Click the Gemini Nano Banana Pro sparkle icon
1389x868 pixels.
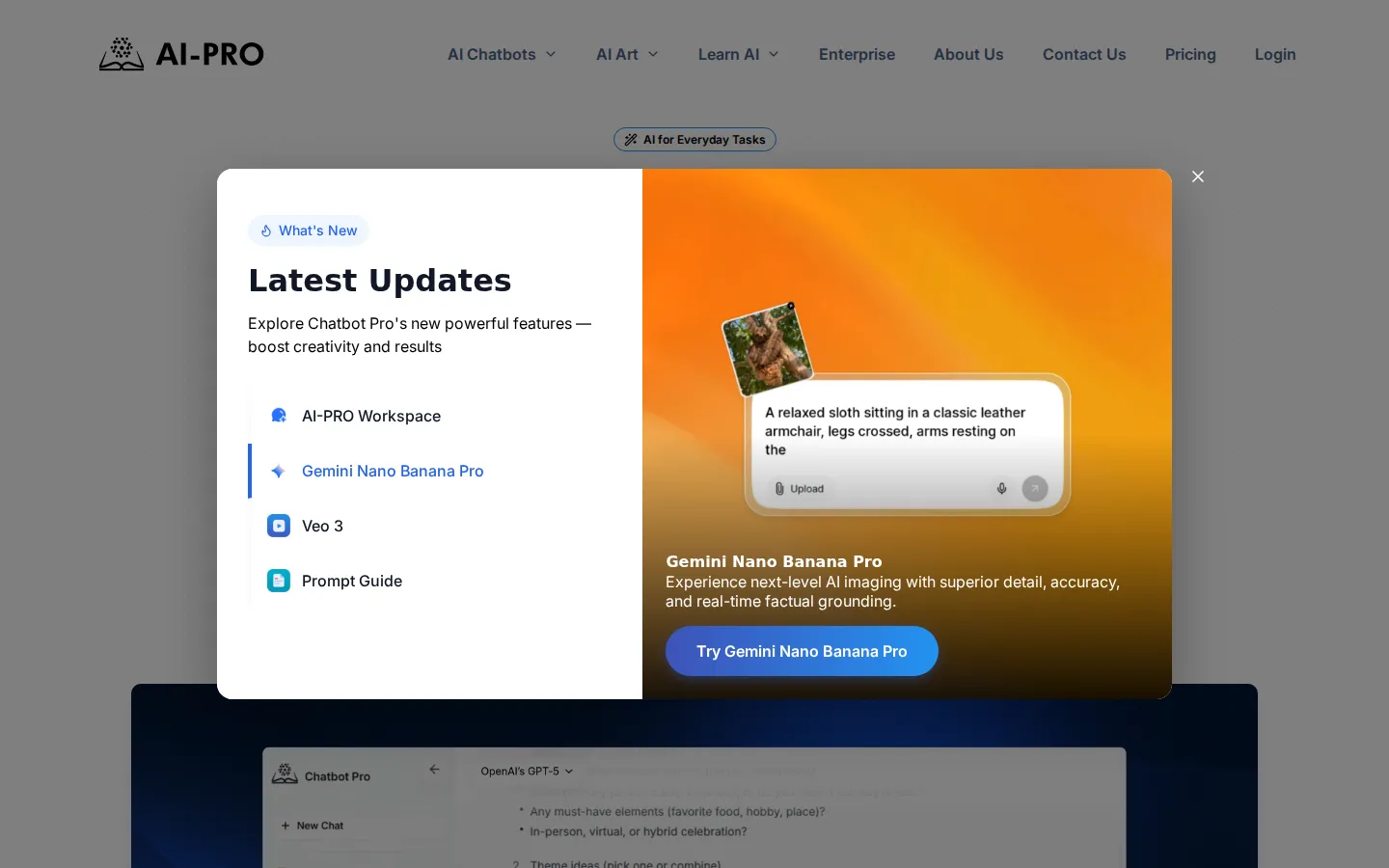pyautogui.click(x=279, y=471)
